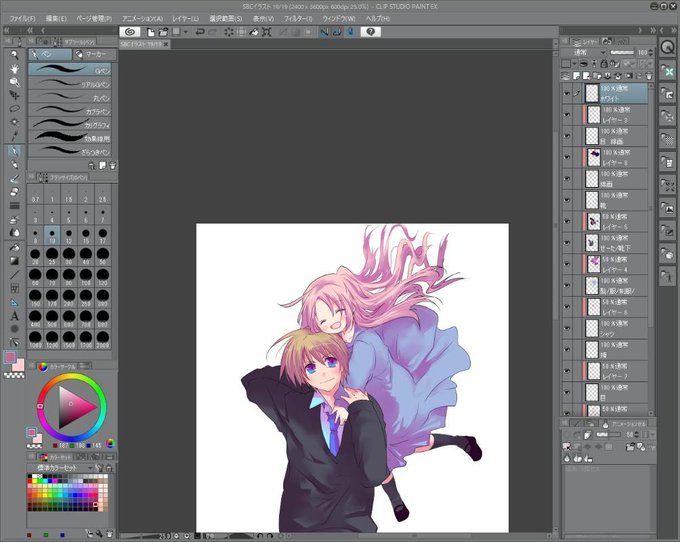Create a new file from toolbar
This screenshot has width=680, height=542.
150,32
